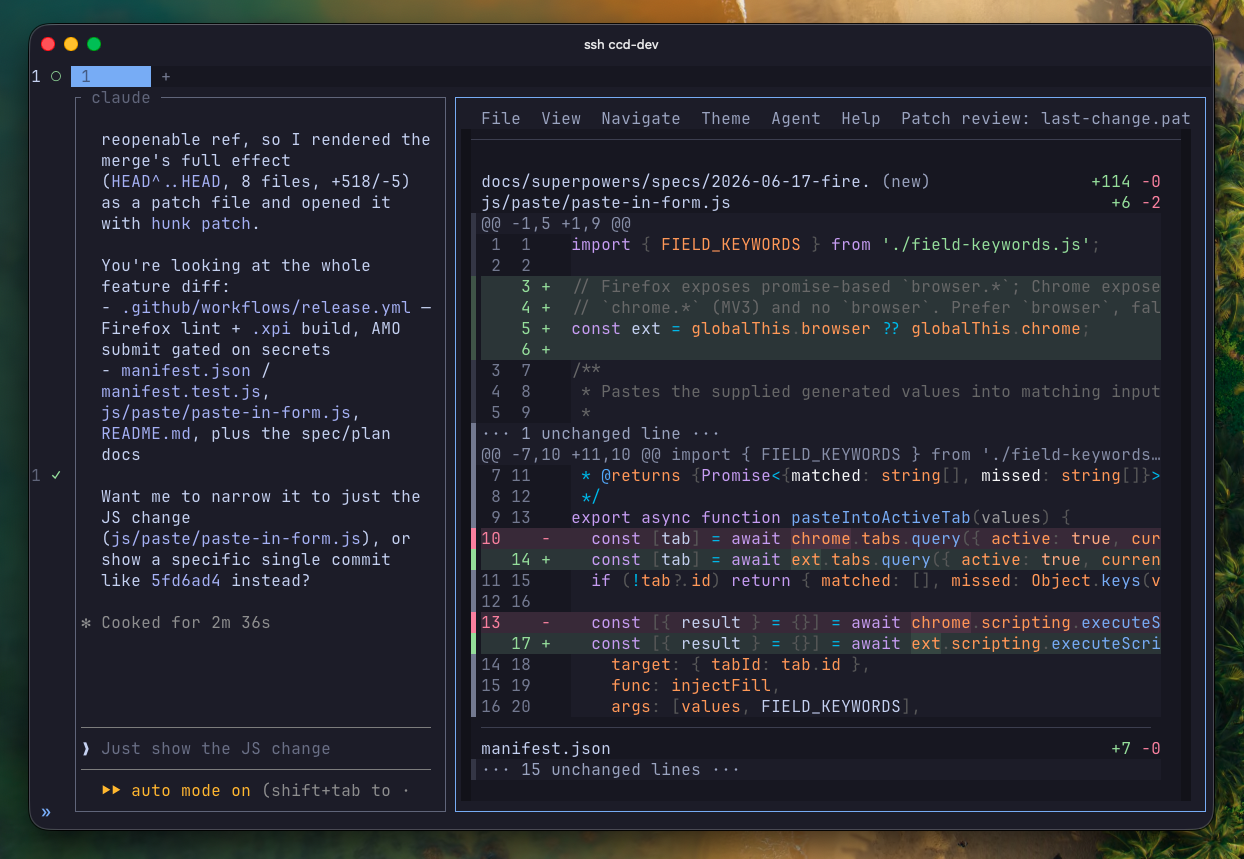This screenshot has height=859, width=1244.
Task: Click the prompt chevron before the input text
Action: 86,749
